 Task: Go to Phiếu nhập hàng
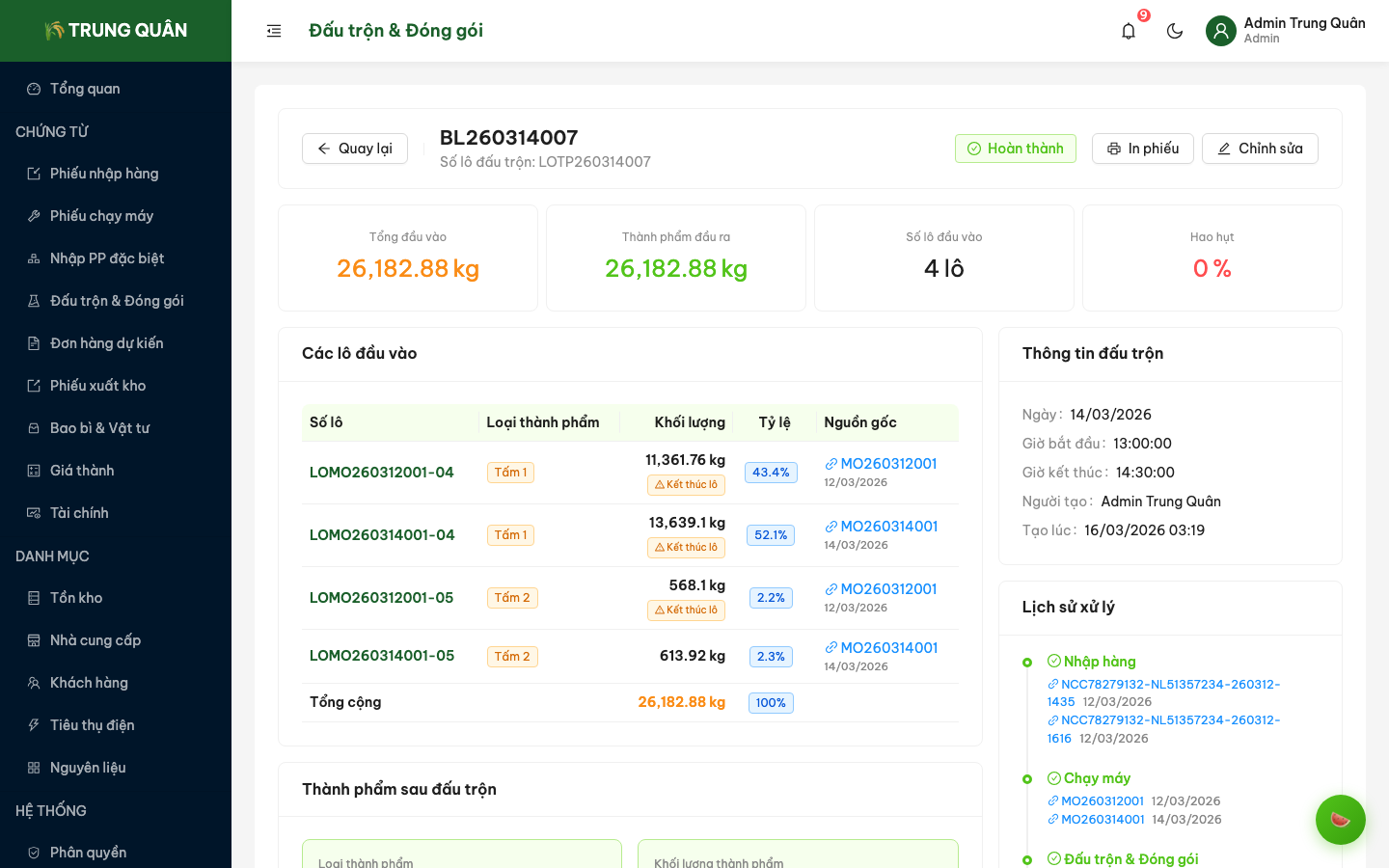point(104,174)
